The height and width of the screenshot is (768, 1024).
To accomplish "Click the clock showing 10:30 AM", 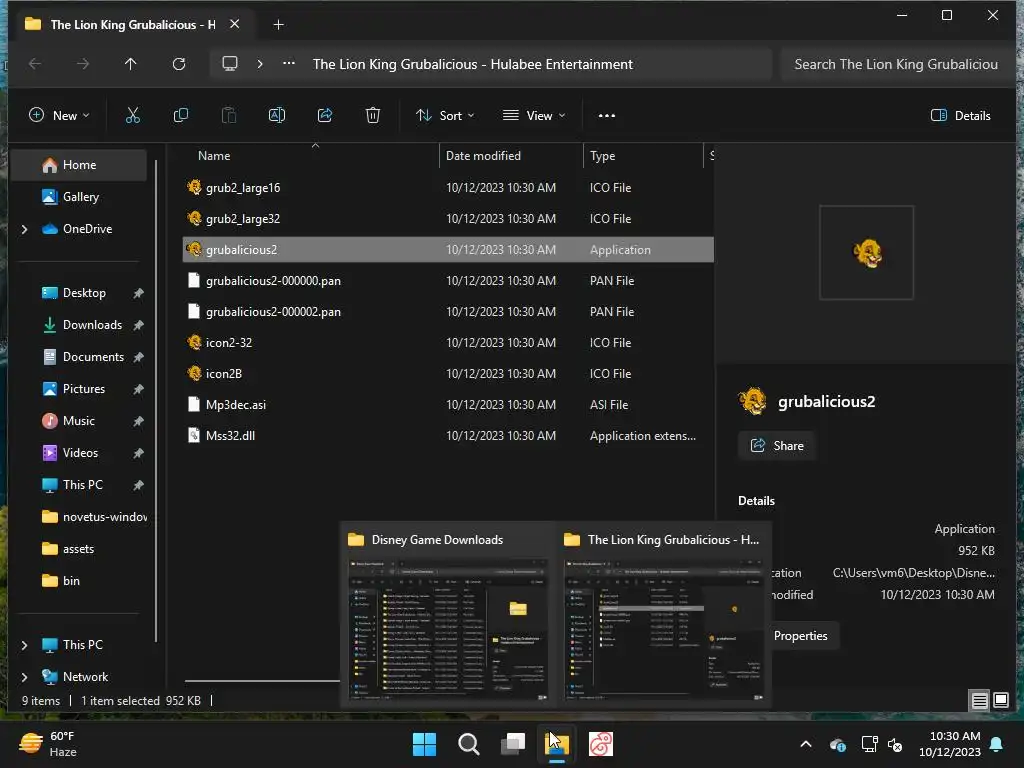I will [950, 744].
